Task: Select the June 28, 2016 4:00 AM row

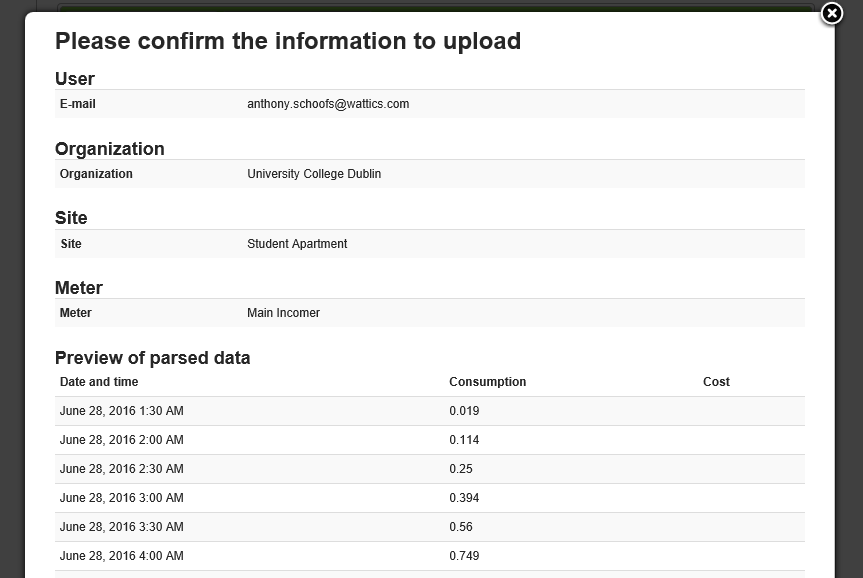Action: 121,556
